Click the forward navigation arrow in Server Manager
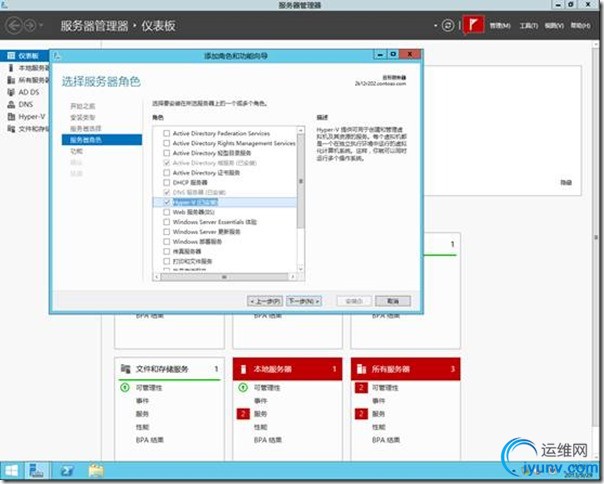 [x=30, y=26]
